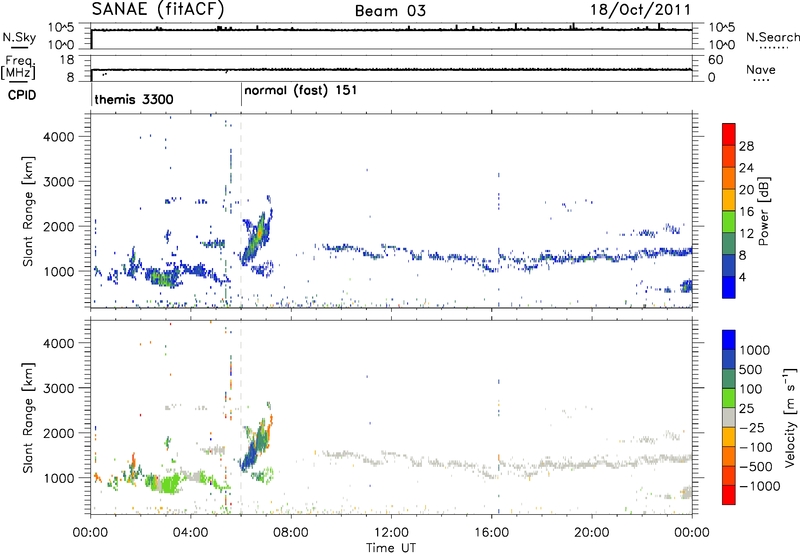This screenshot has height=554, width=800.
Task: Click the '12:00' time axis tick label
Action: pos(391,533)
